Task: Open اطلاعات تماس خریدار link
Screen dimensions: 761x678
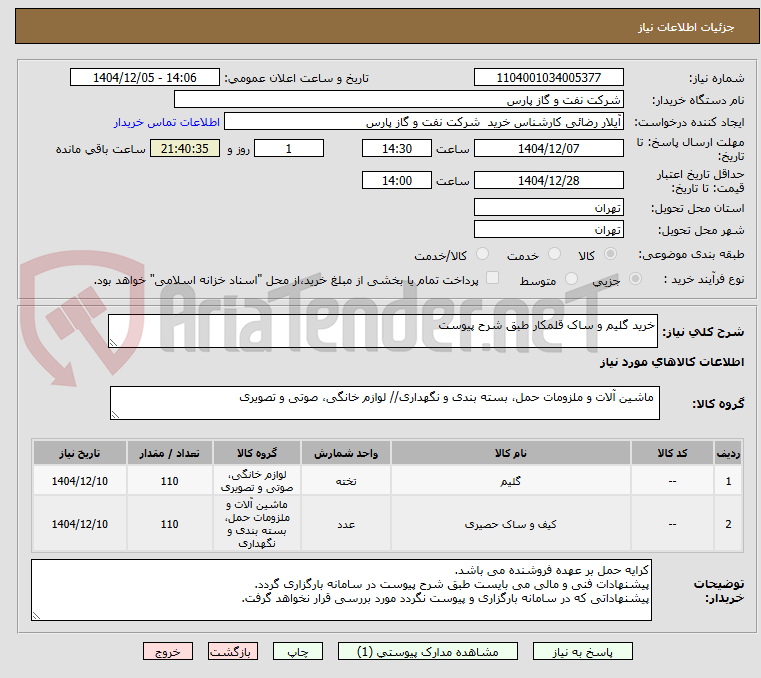Action: pyautogui.click(x=167, y=122)
